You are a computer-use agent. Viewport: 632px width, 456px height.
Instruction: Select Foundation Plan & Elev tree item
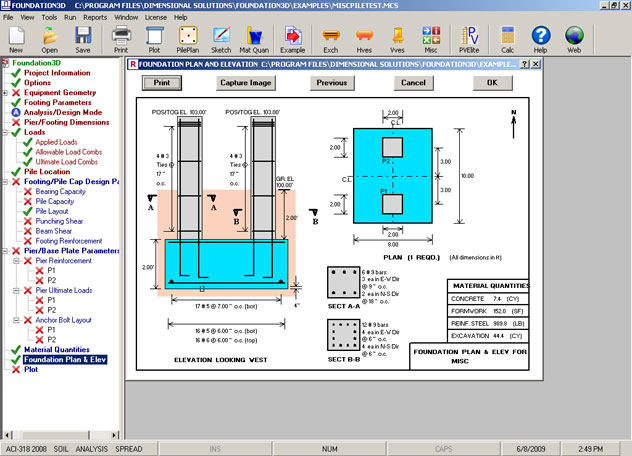65,359
